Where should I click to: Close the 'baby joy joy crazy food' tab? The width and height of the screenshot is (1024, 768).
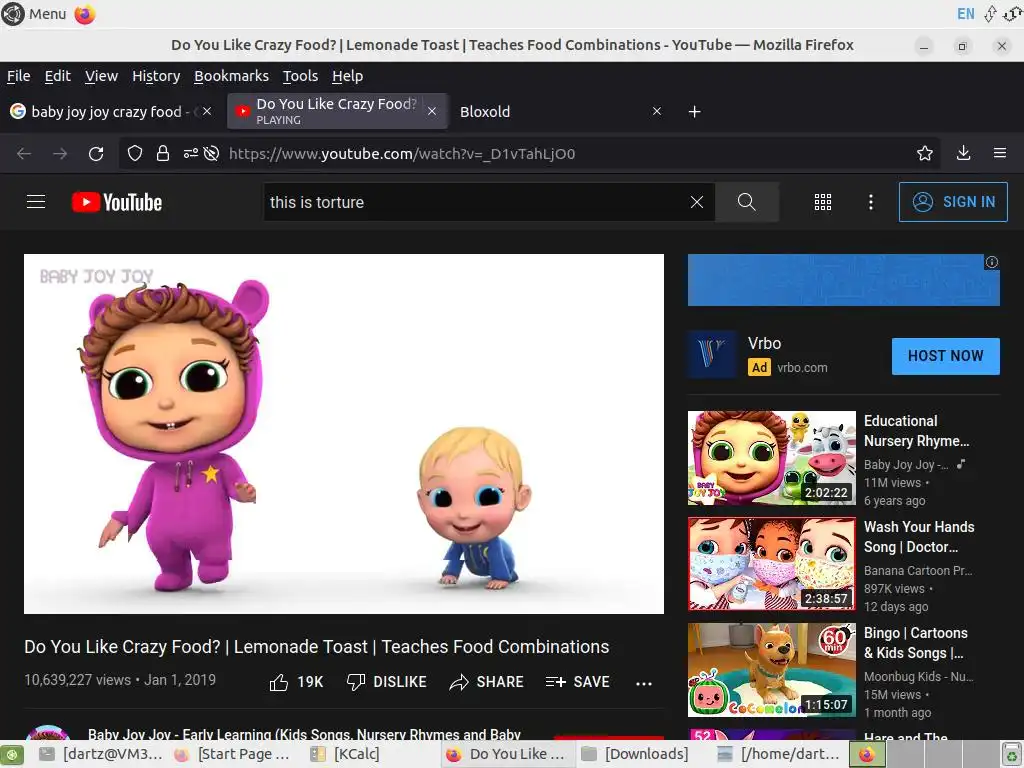207,111
